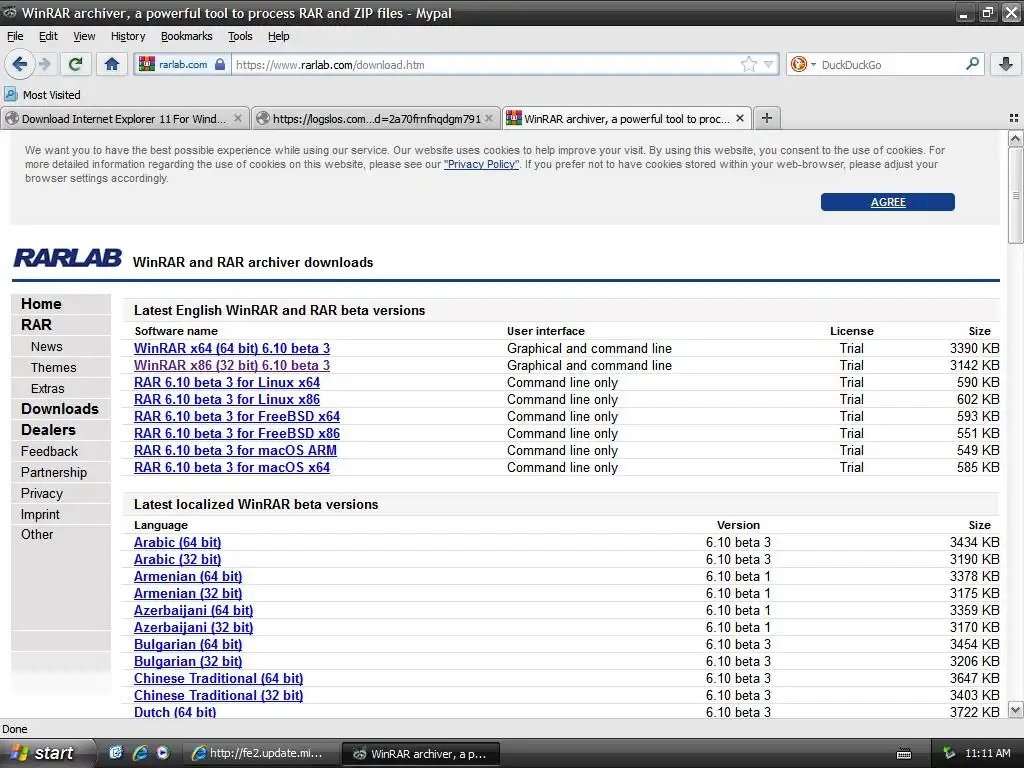1024x768 pixels.
Task: Reload the page with the refresh icon
Action: 76,64
